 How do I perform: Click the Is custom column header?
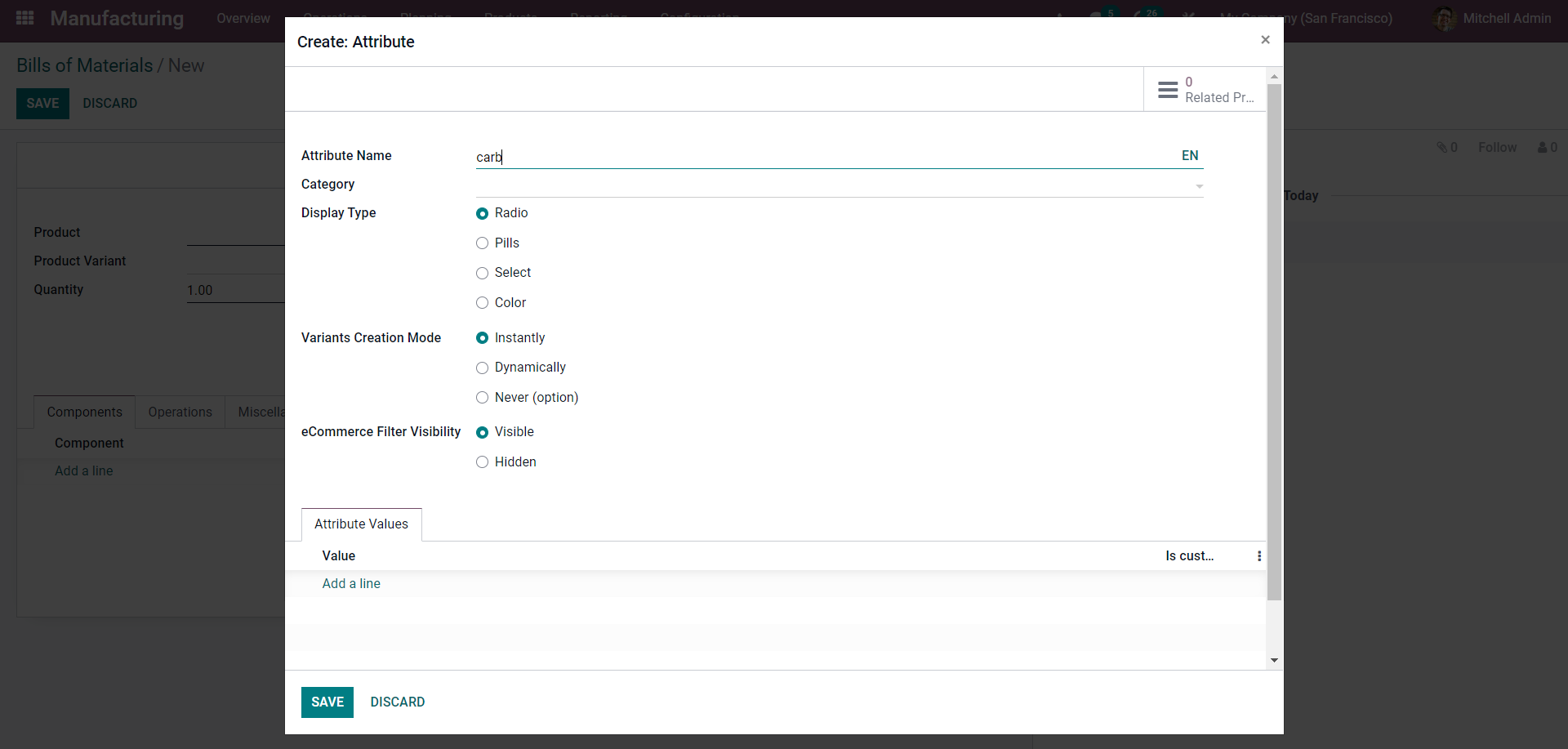[1189, 556]
